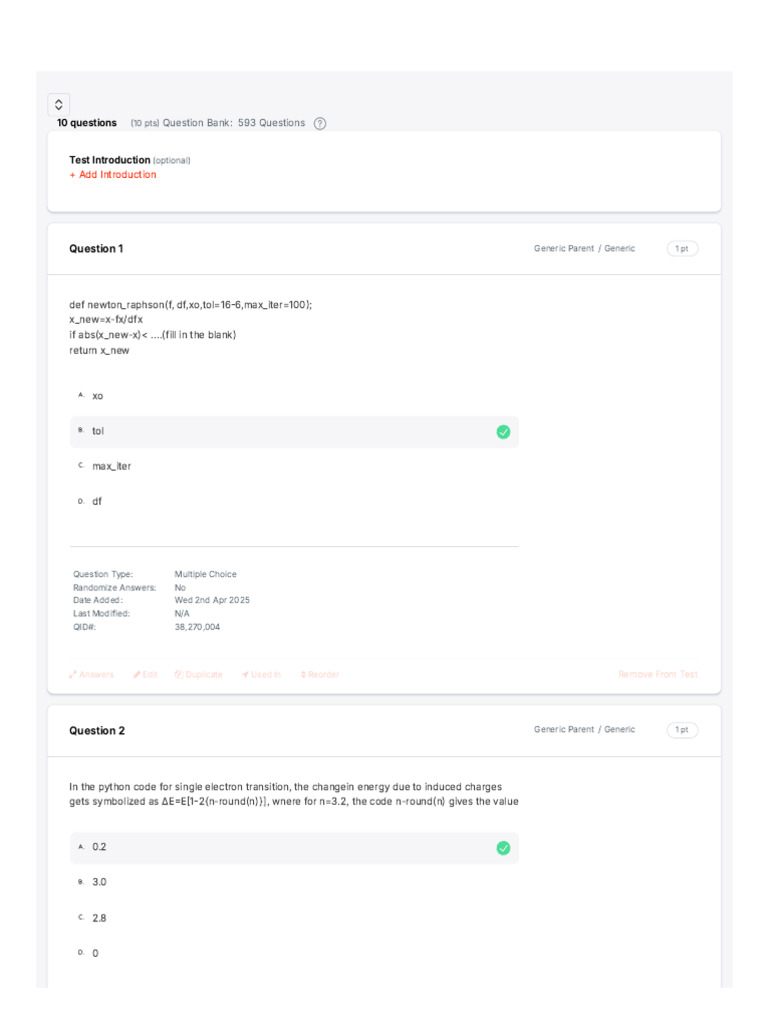
Task: Click the 1 pt badge on Question 2
Action: pyautogui.click(x=682, y=730)
